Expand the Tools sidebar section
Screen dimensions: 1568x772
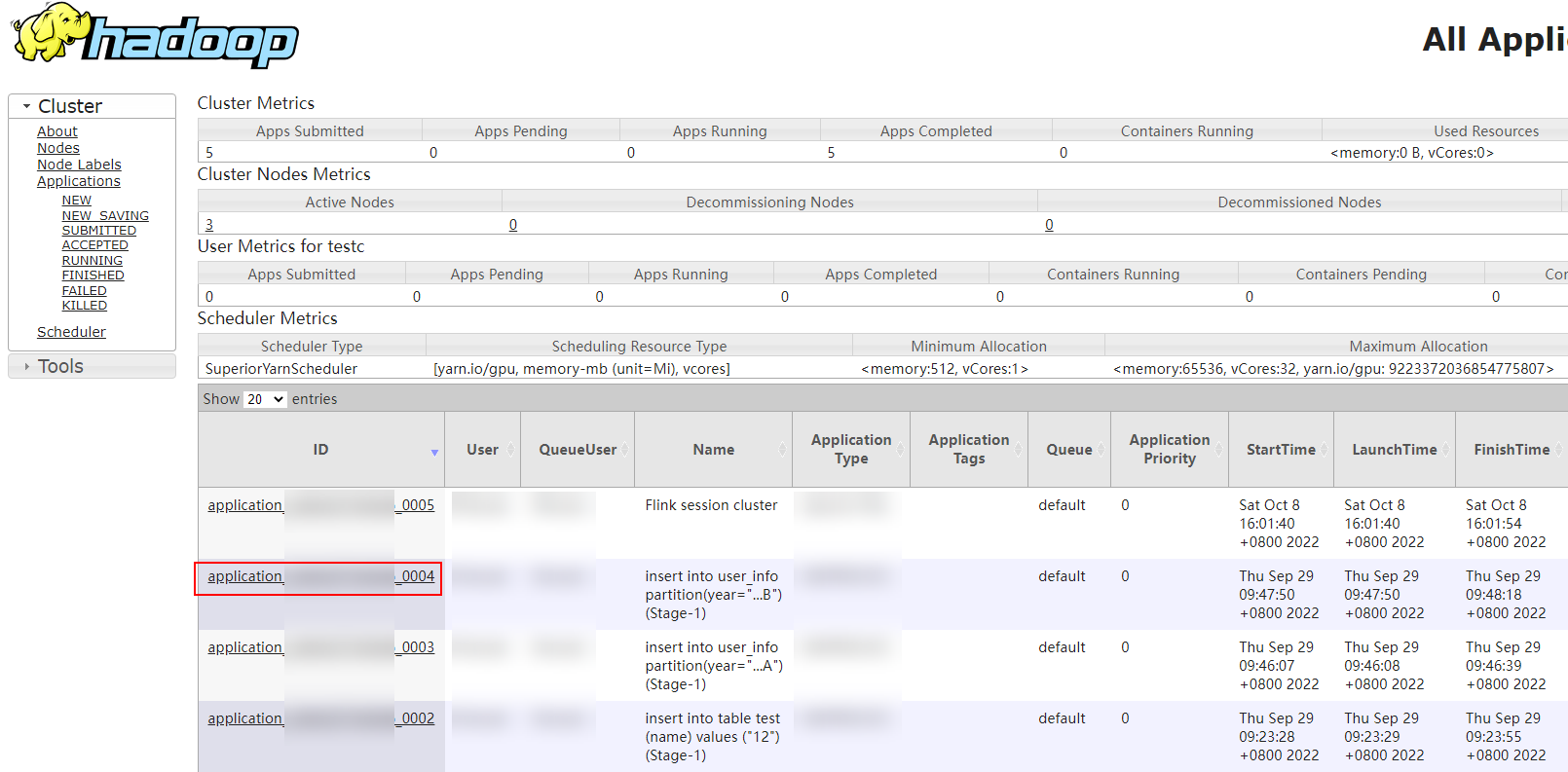click(27, 367)
